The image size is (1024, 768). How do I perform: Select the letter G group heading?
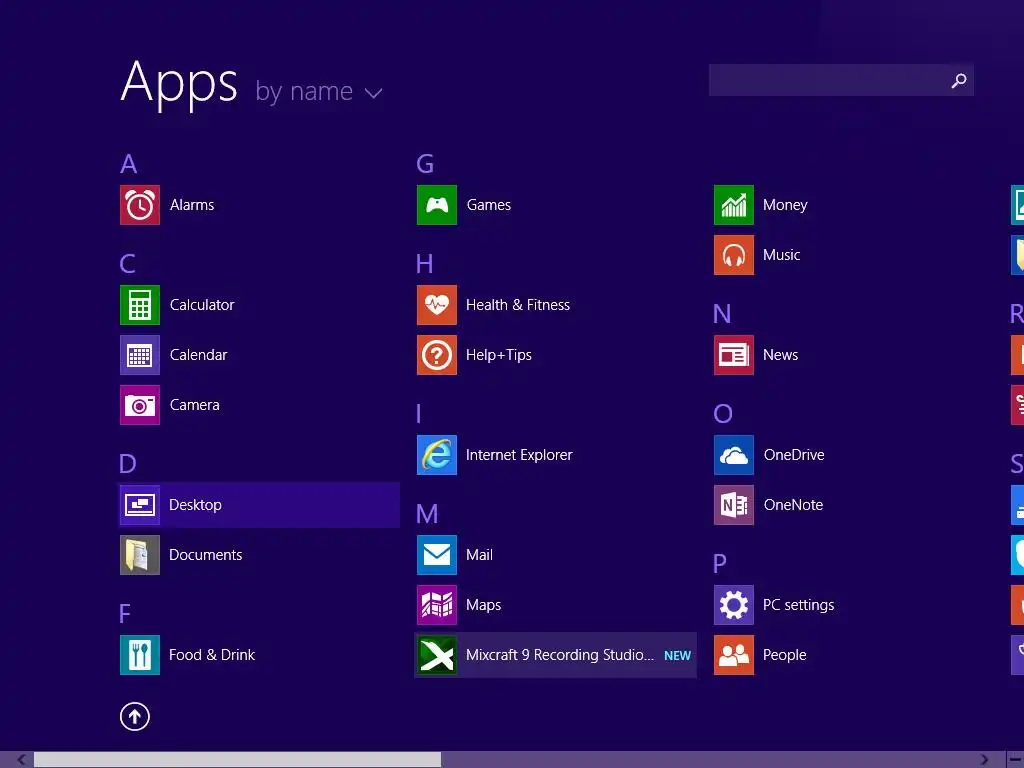pos(425,164)
